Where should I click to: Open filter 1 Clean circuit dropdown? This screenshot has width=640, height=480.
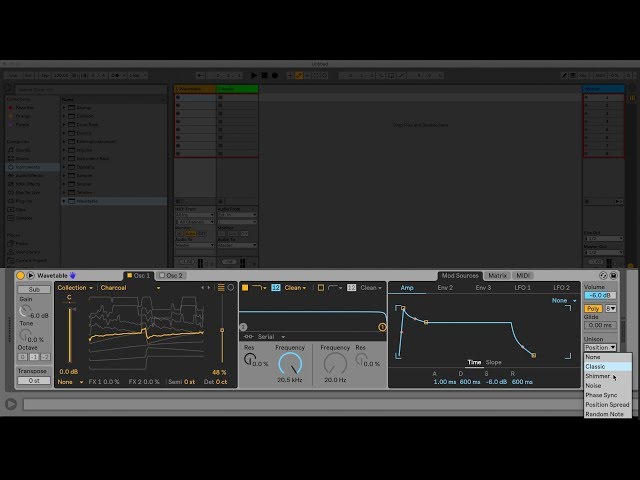(295, 288)
